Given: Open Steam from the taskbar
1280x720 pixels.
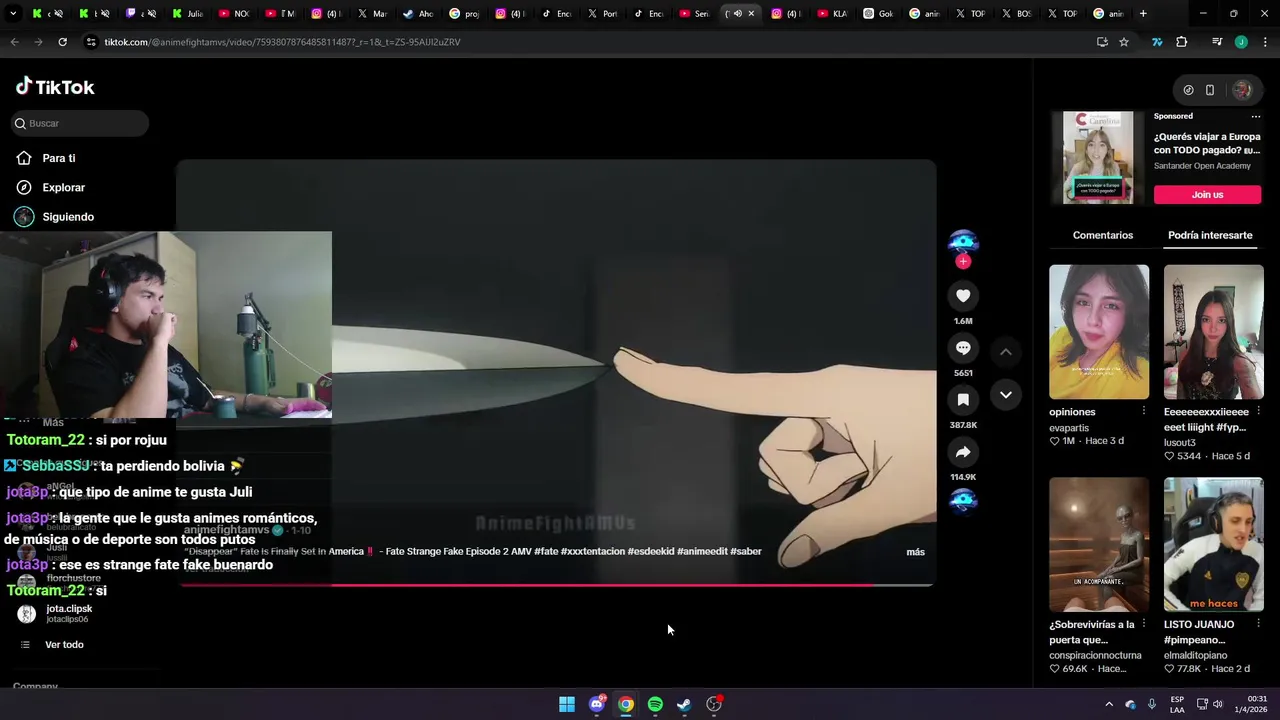Looking at the screenshot, I should pyautogui.click(x=684, y=704).
